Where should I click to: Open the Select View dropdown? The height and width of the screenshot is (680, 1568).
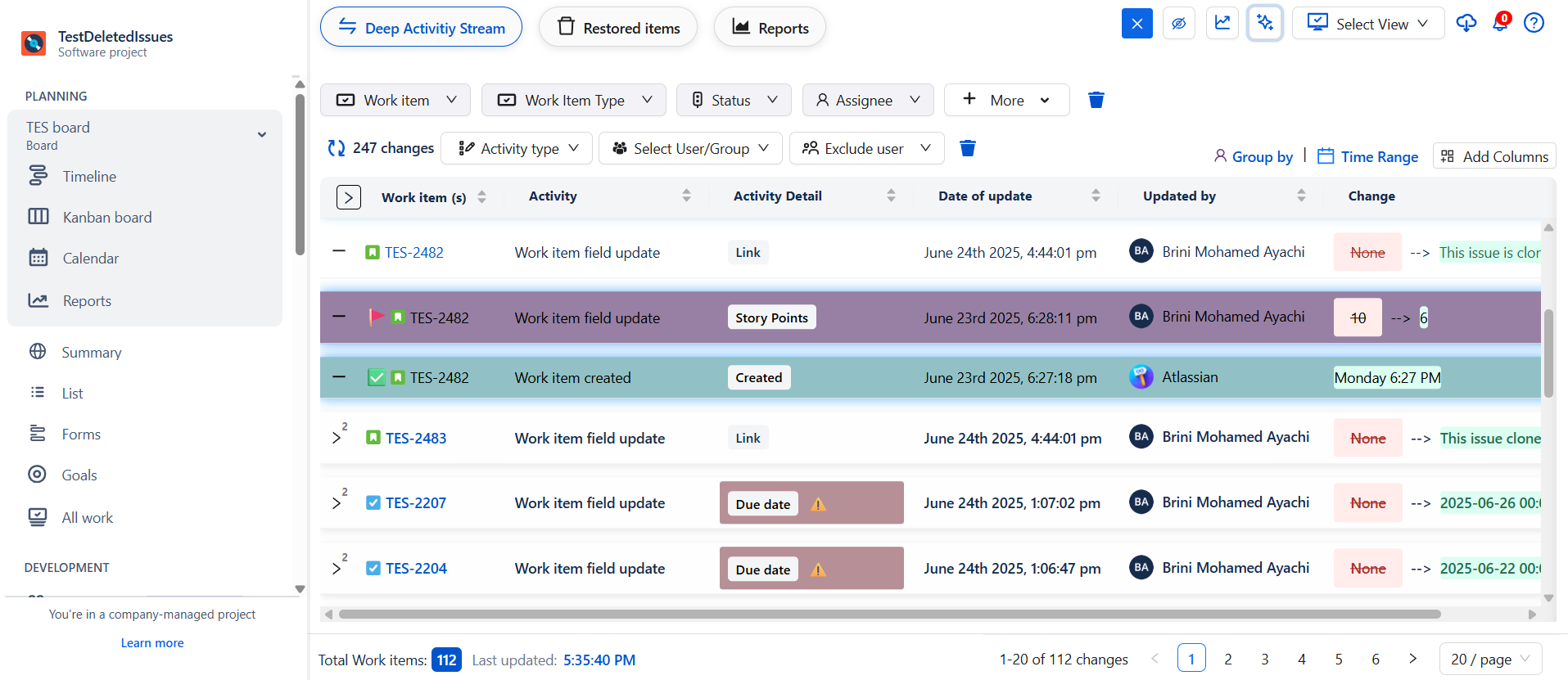[1367, 24]
